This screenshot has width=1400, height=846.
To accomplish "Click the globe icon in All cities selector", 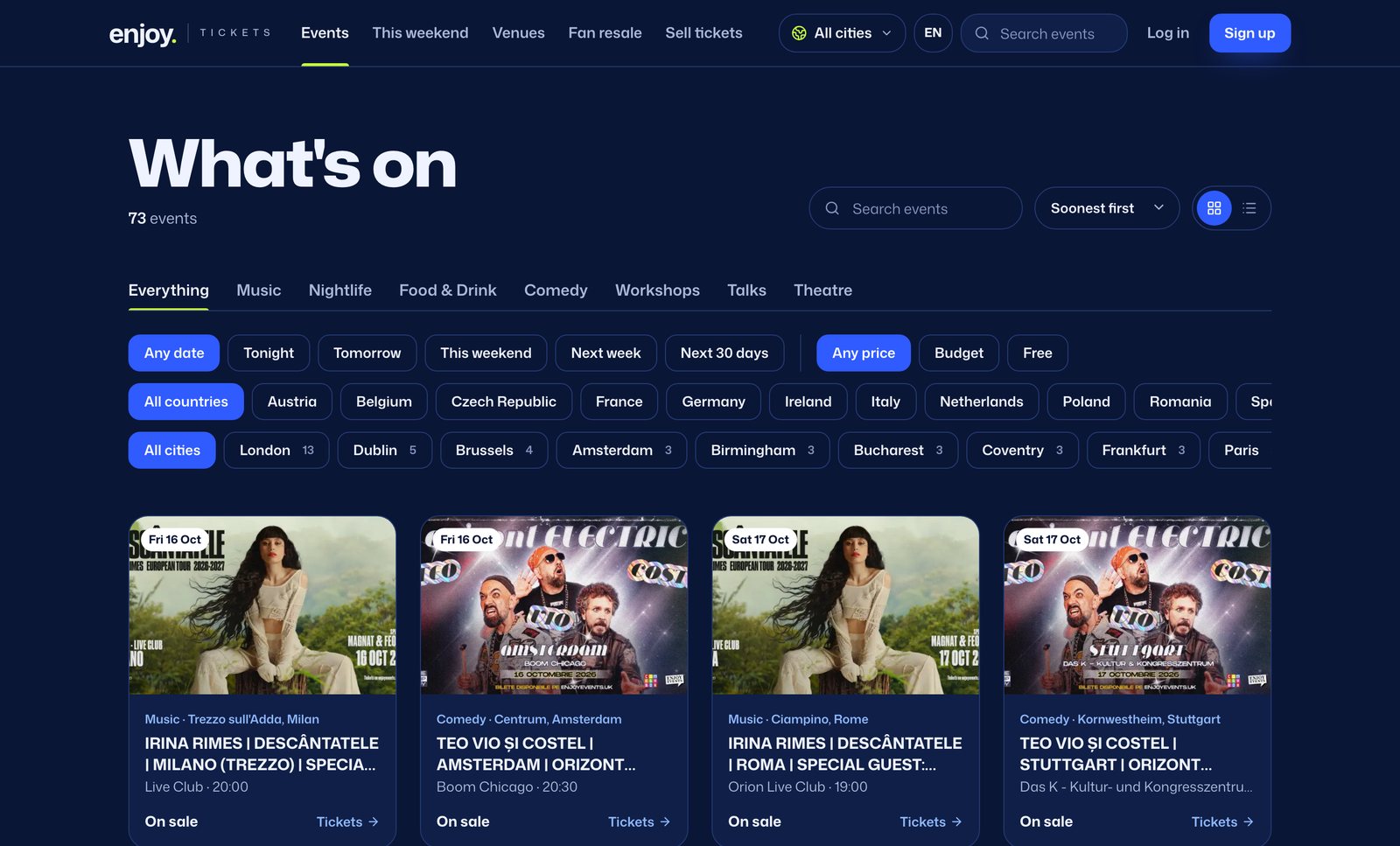I will click(799, 33).
